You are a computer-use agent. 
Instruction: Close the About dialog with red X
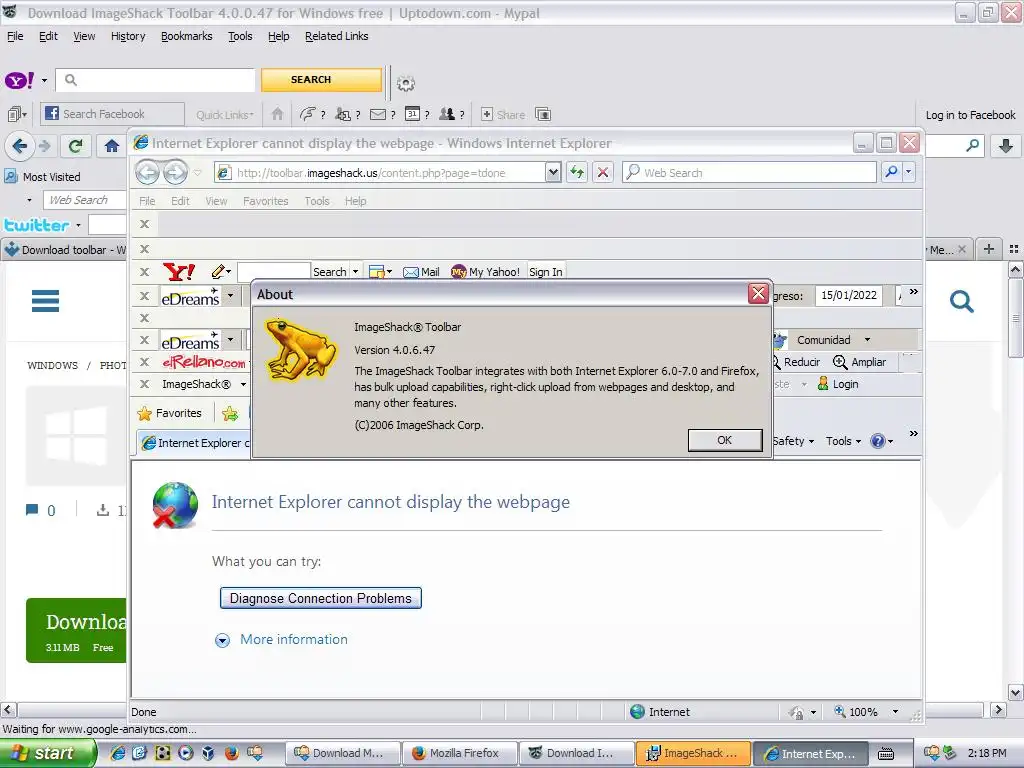click(x=758, y=294)
